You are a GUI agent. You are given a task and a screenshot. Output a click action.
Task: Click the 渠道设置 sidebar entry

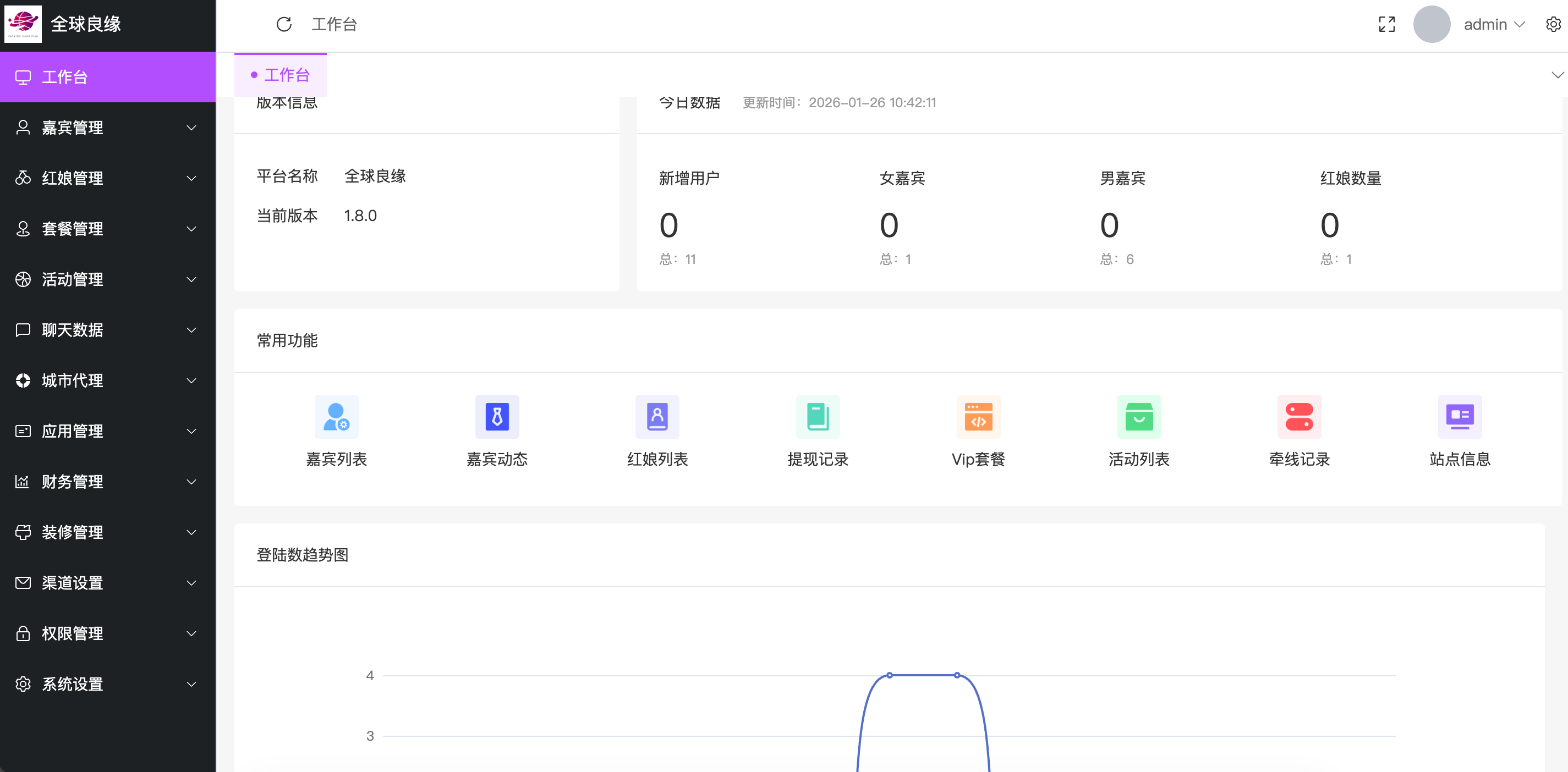(72, 582)
